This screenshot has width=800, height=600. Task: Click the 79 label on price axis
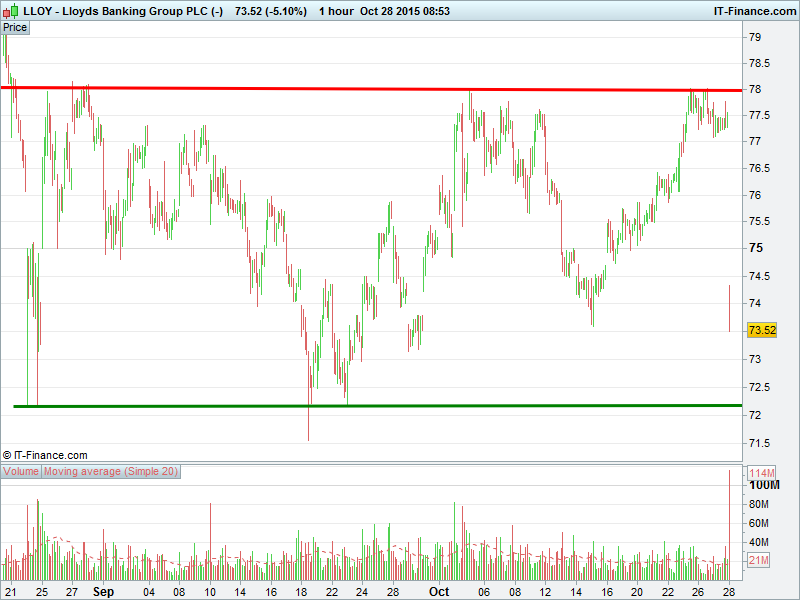coord(756,37)
